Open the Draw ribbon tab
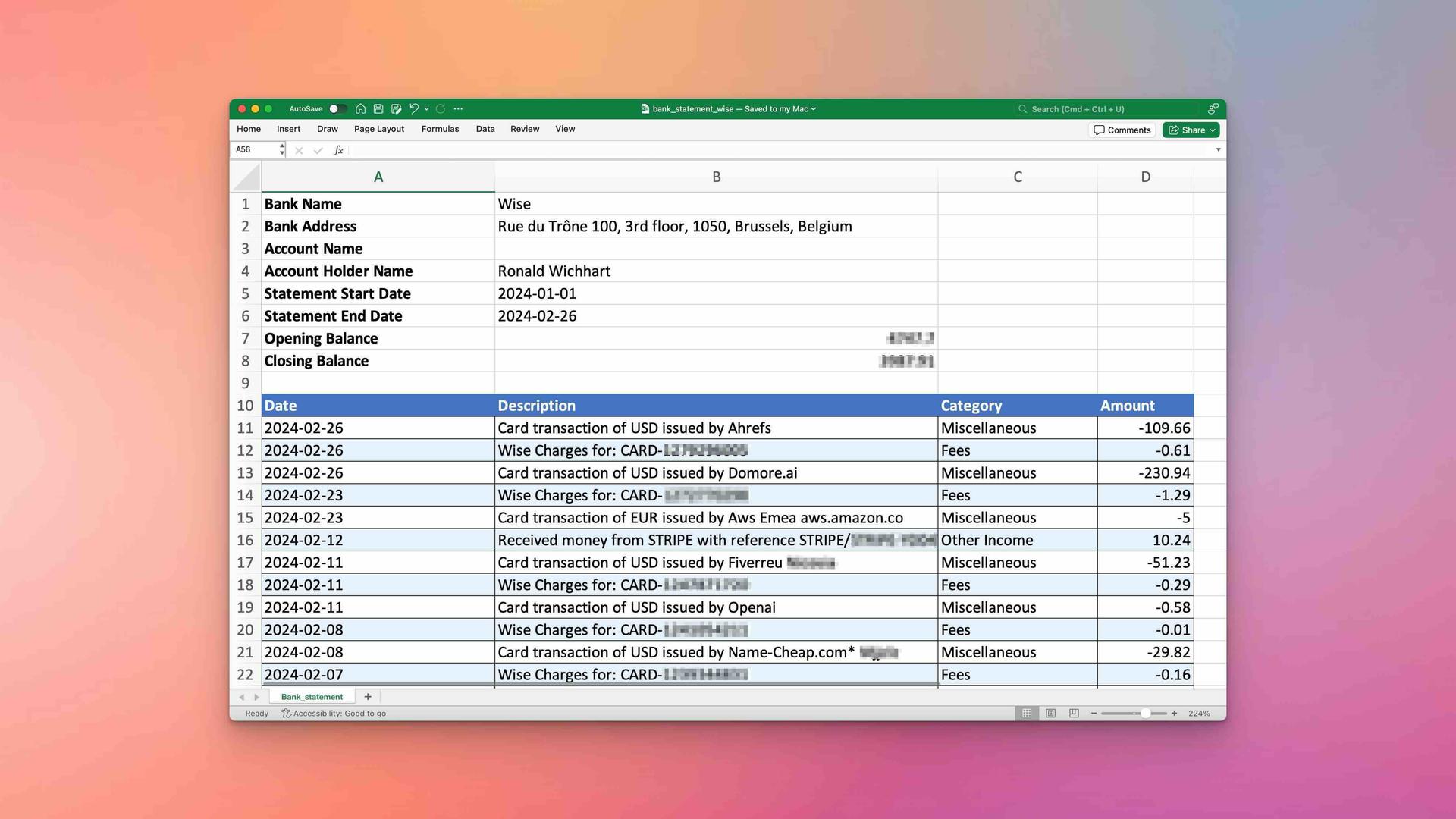 pos(328,130)
